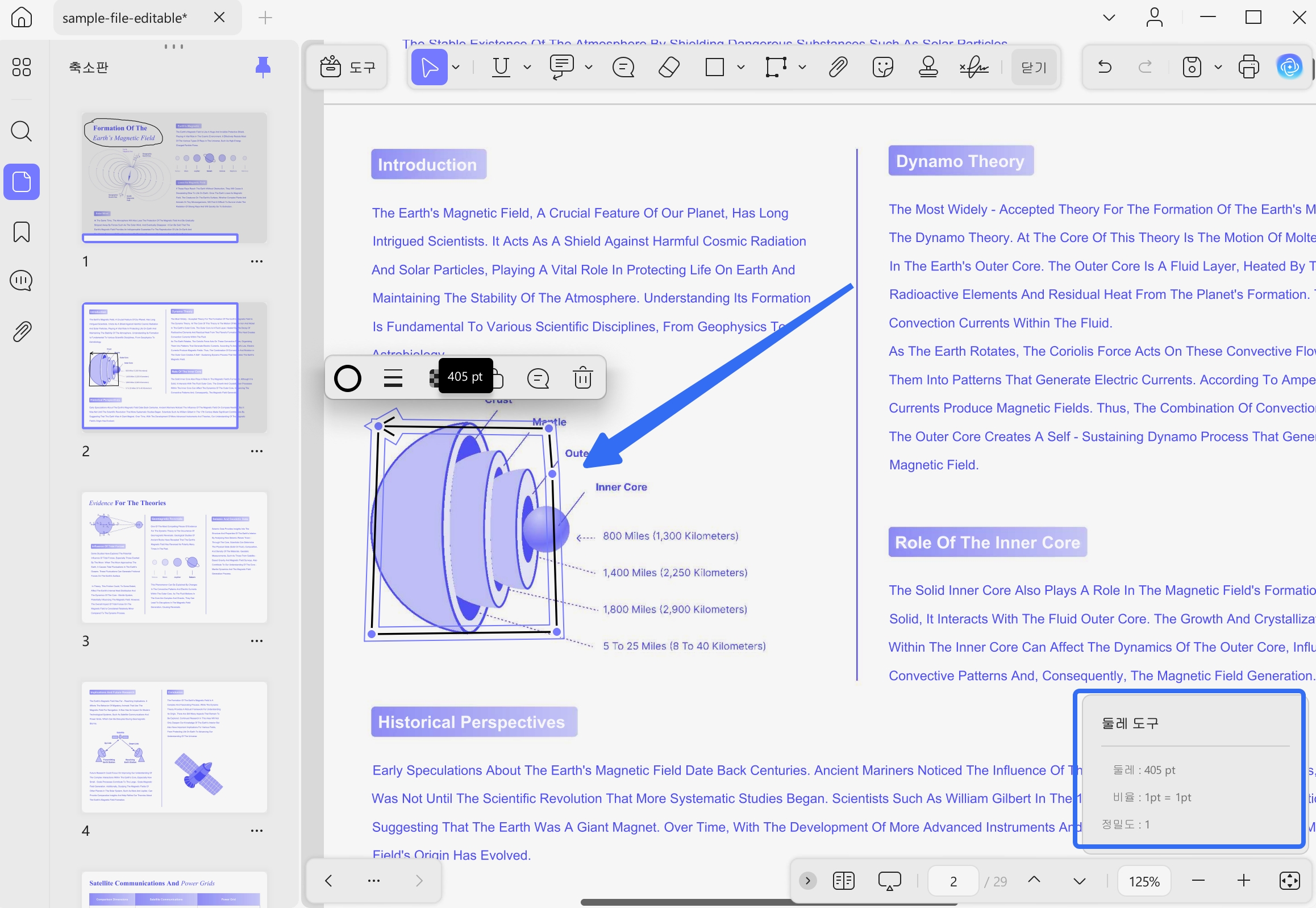Expand the shape tool dropdown arrow

pos(741,67)
